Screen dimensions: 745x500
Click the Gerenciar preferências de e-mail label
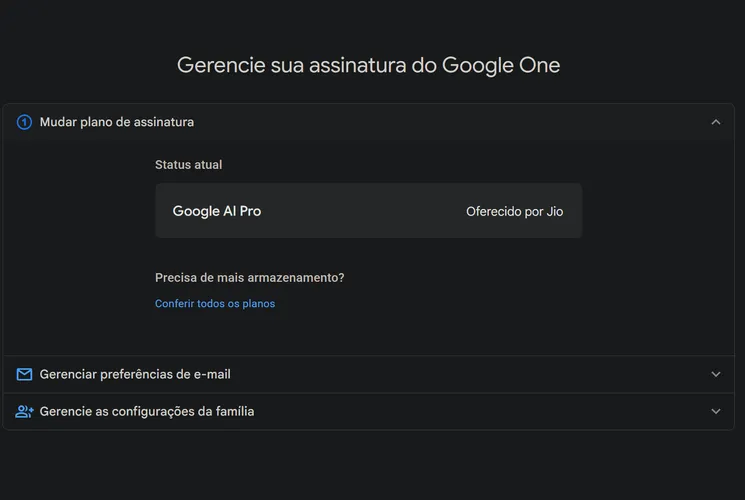click(135, 375)
